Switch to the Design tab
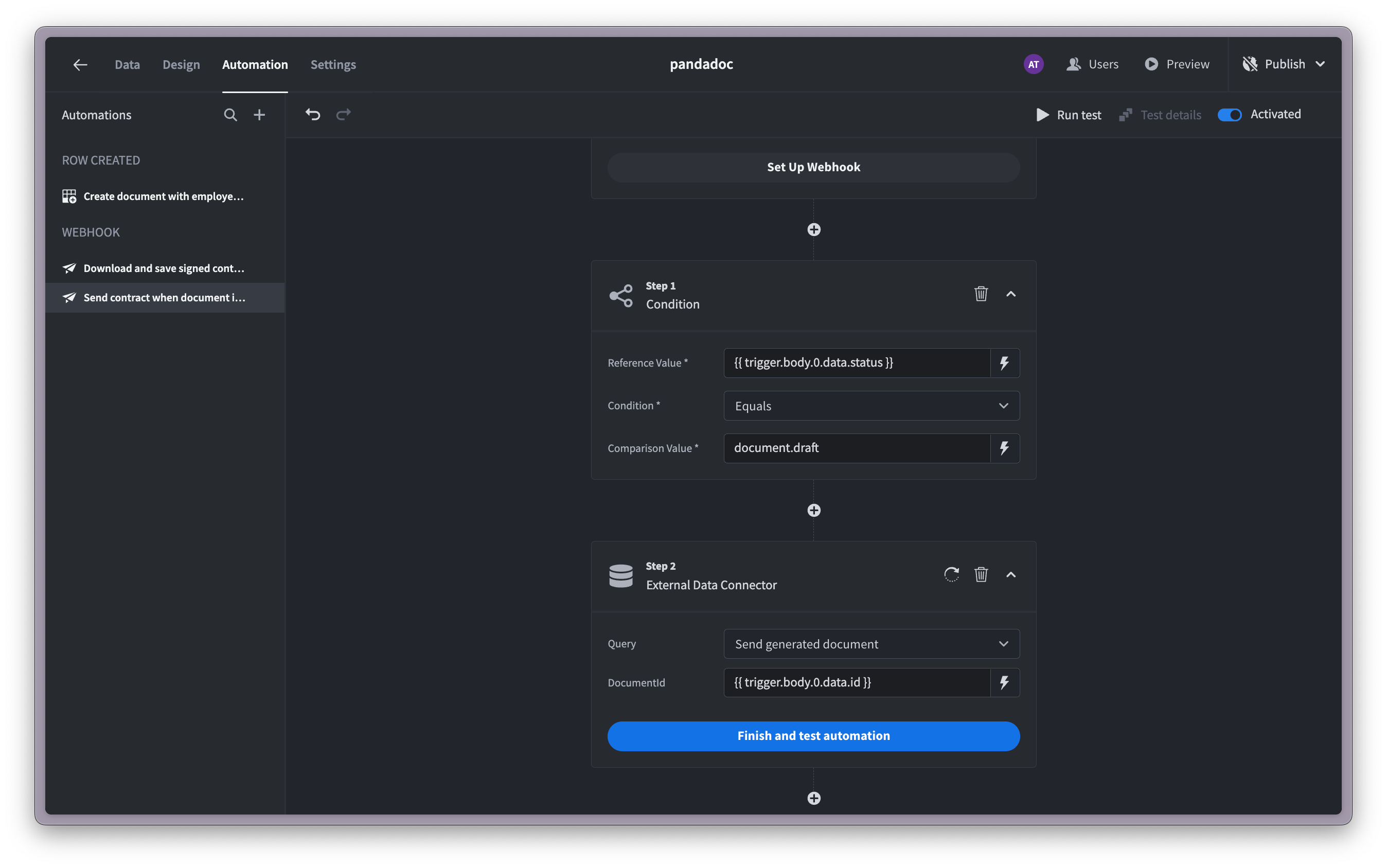 coord(181,64)
